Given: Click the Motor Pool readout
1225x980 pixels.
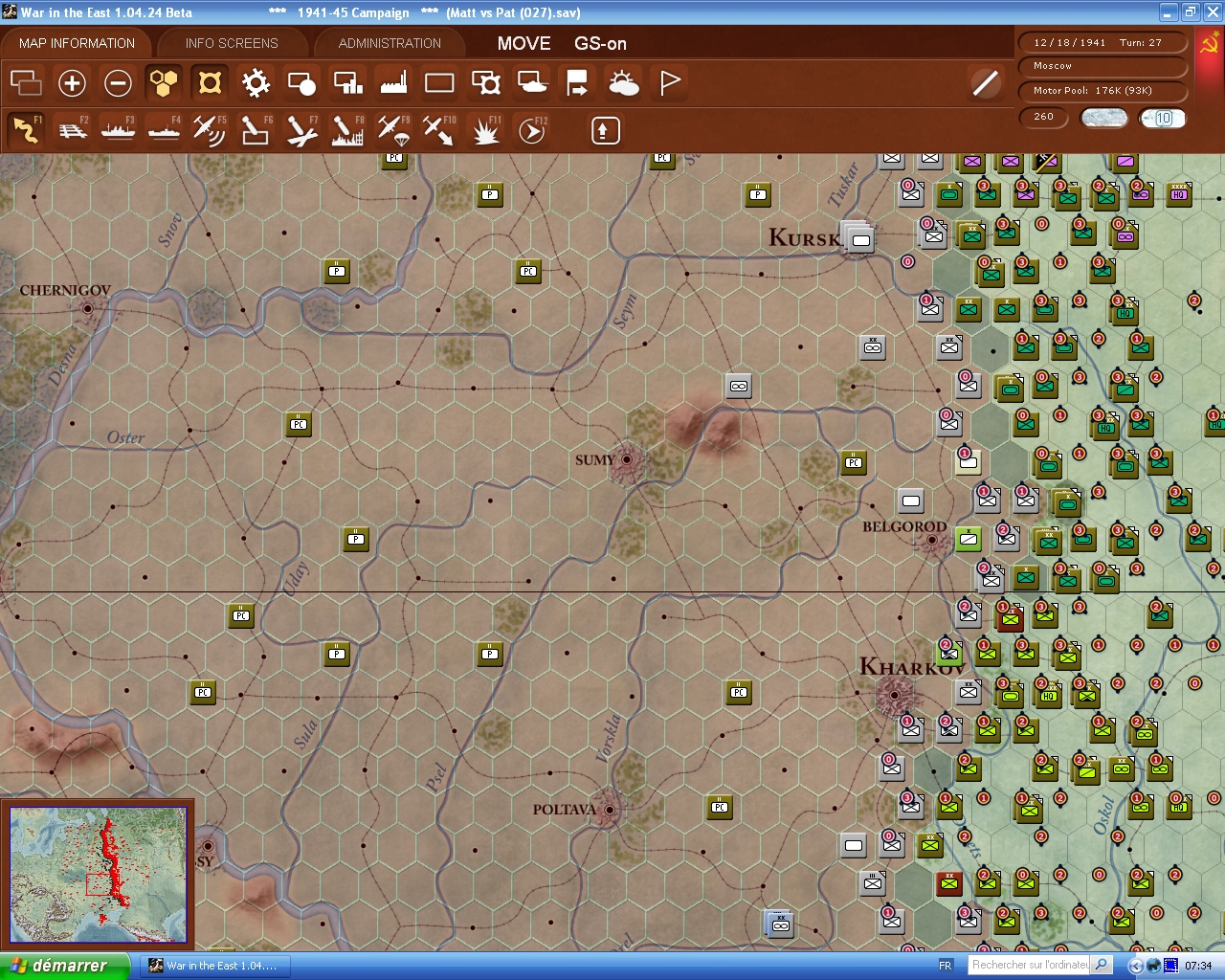Looking at the screenshot, I should 1103,91.
